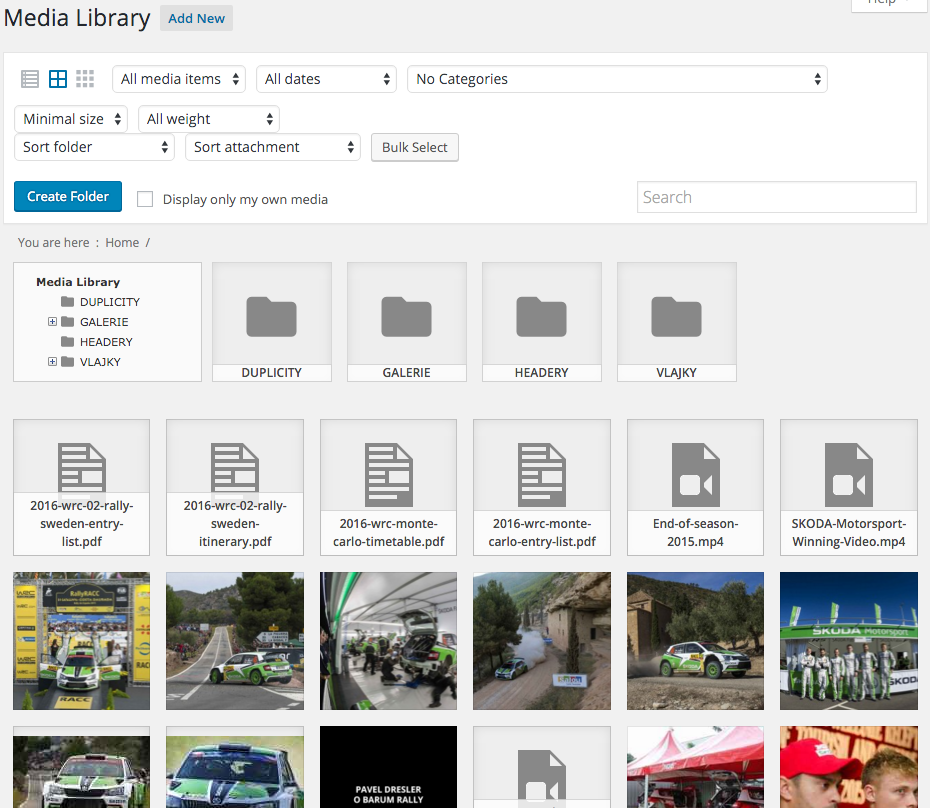The width and height of the screenshot is (930, 808).
Task: Switch to list view mode
Action: tap(30, 79)
